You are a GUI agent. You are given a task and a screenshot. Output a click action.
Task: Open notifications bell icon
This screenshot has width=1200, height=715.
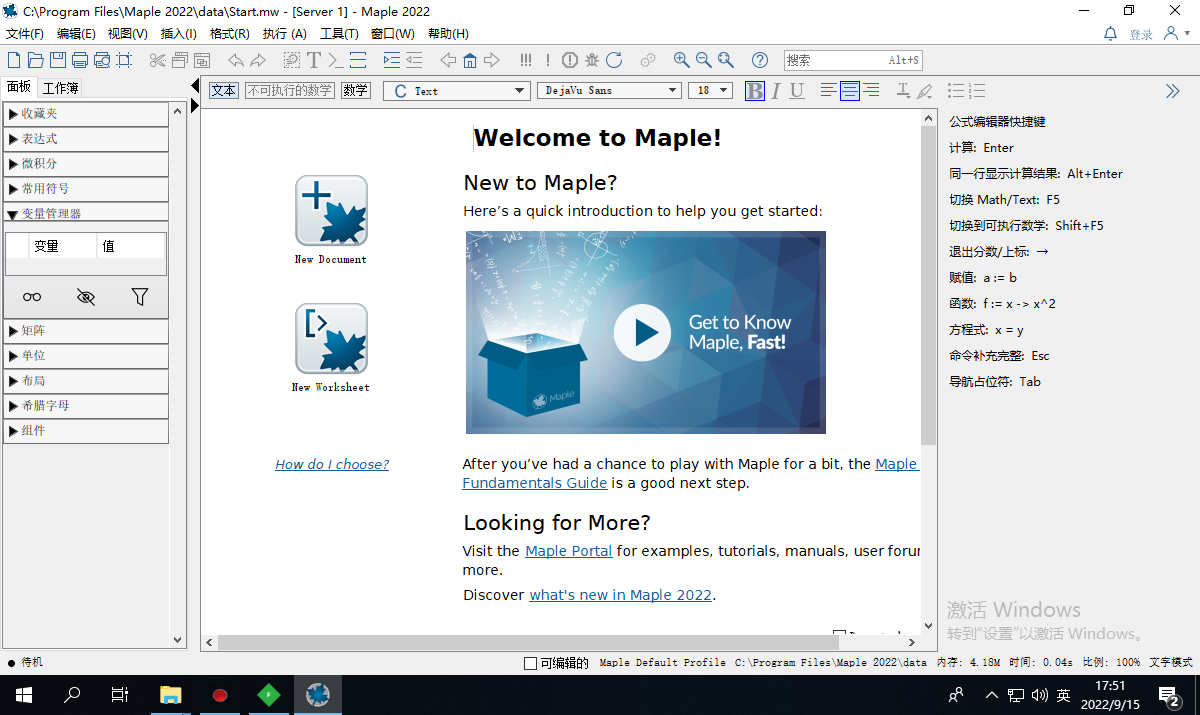(1110, 34)
